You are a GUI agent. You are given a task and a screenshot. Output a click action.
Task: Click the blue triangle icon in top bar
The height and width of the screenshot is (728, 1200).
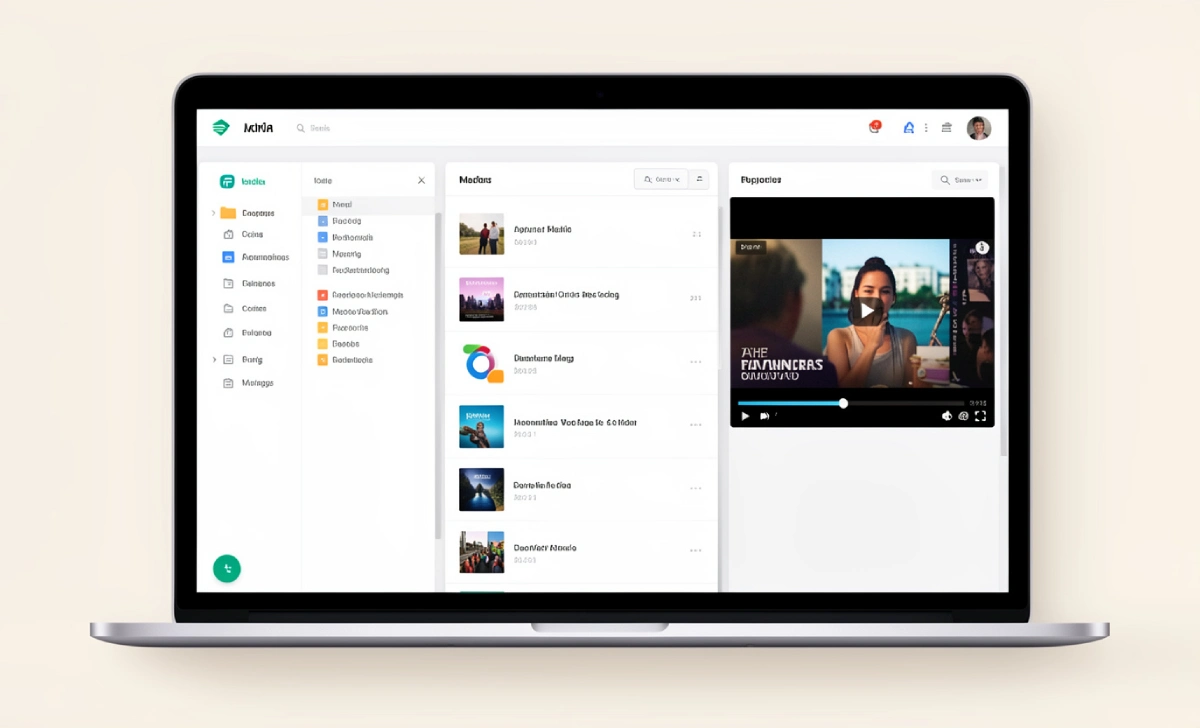[x=908, y=128]
